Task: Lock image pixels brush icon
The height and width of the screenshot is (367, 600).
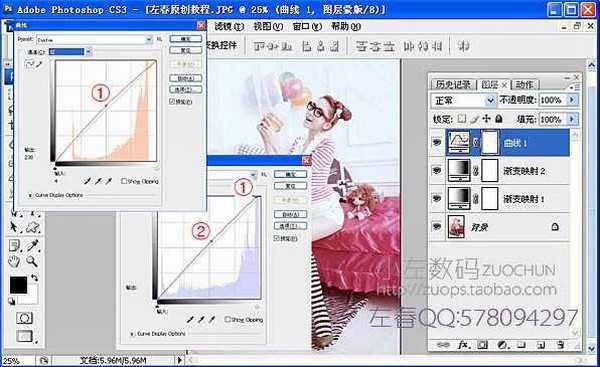Action: click(x=474, y=119)
